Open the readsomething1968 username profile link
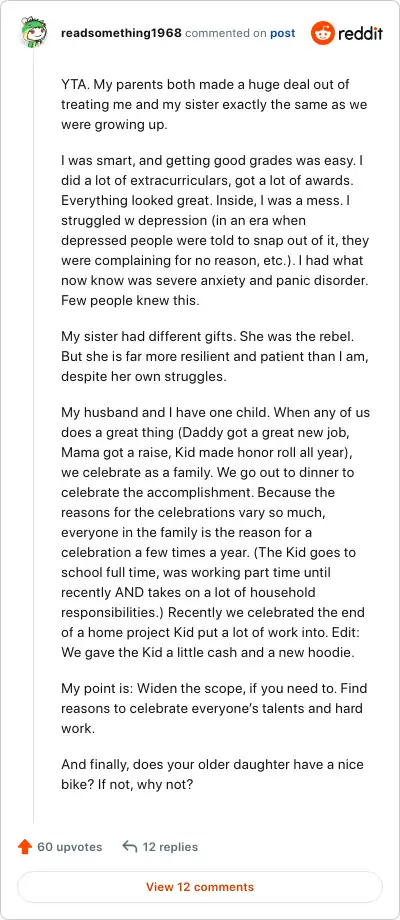The height and width of the screenshot is (920, 400). (121, 33)
